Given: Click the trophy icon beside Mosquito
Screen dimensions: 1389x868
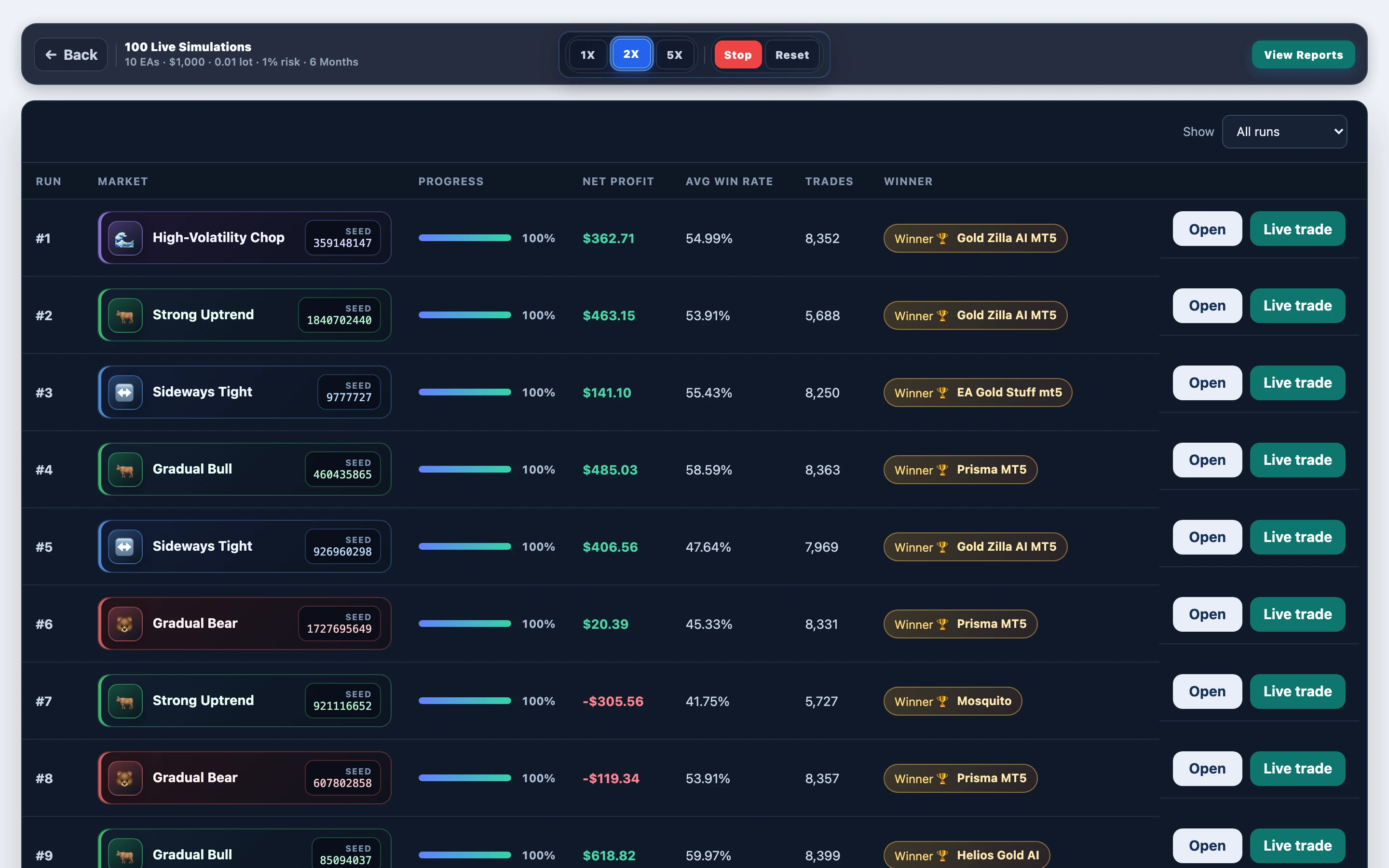Looking at the screenshot, I should (942, 702).
